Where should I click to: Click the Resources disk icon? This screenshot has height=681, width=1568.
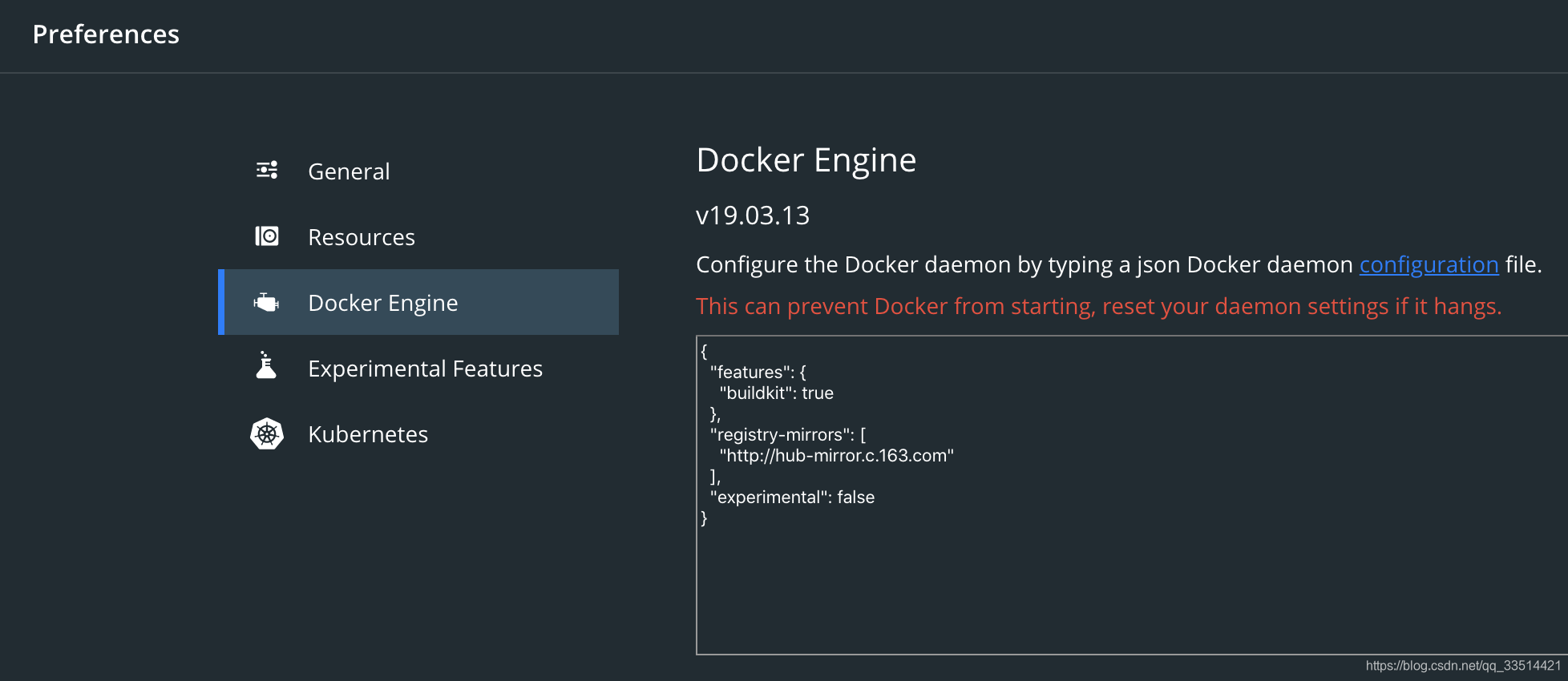[267, 236]
